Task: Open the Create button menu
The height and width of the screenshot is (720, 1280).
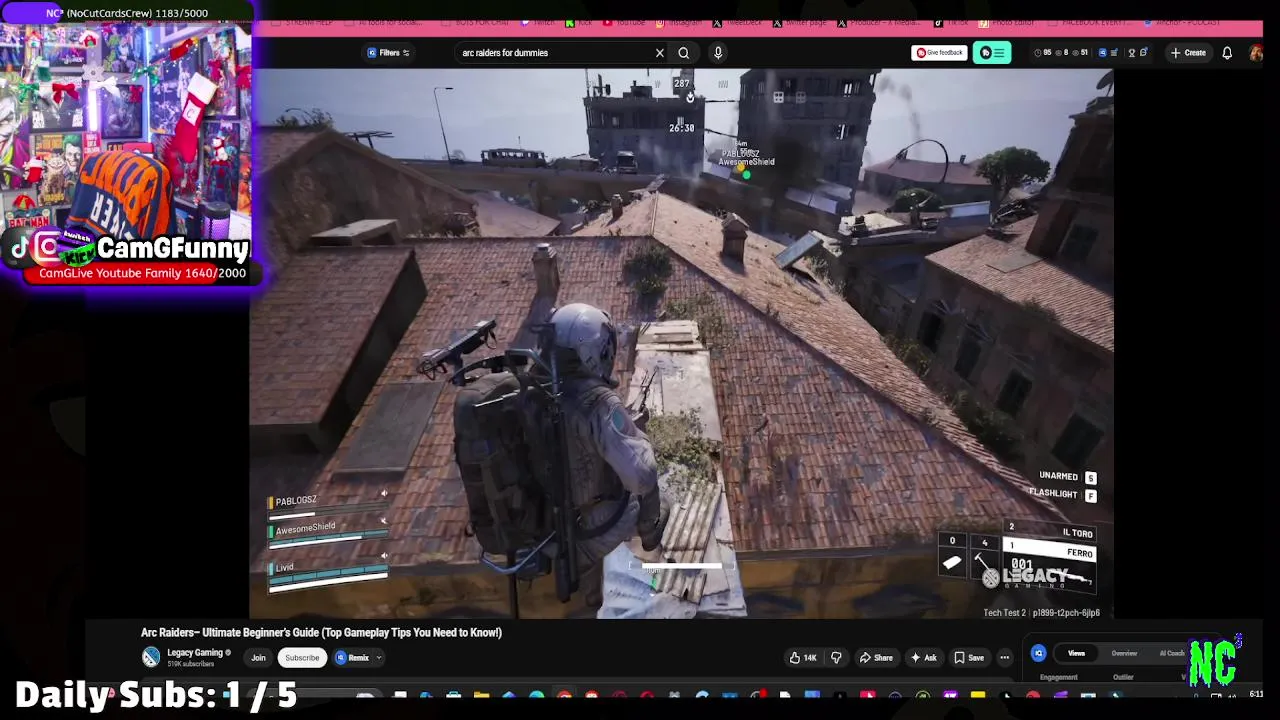Action: [x=1189, y=53]
